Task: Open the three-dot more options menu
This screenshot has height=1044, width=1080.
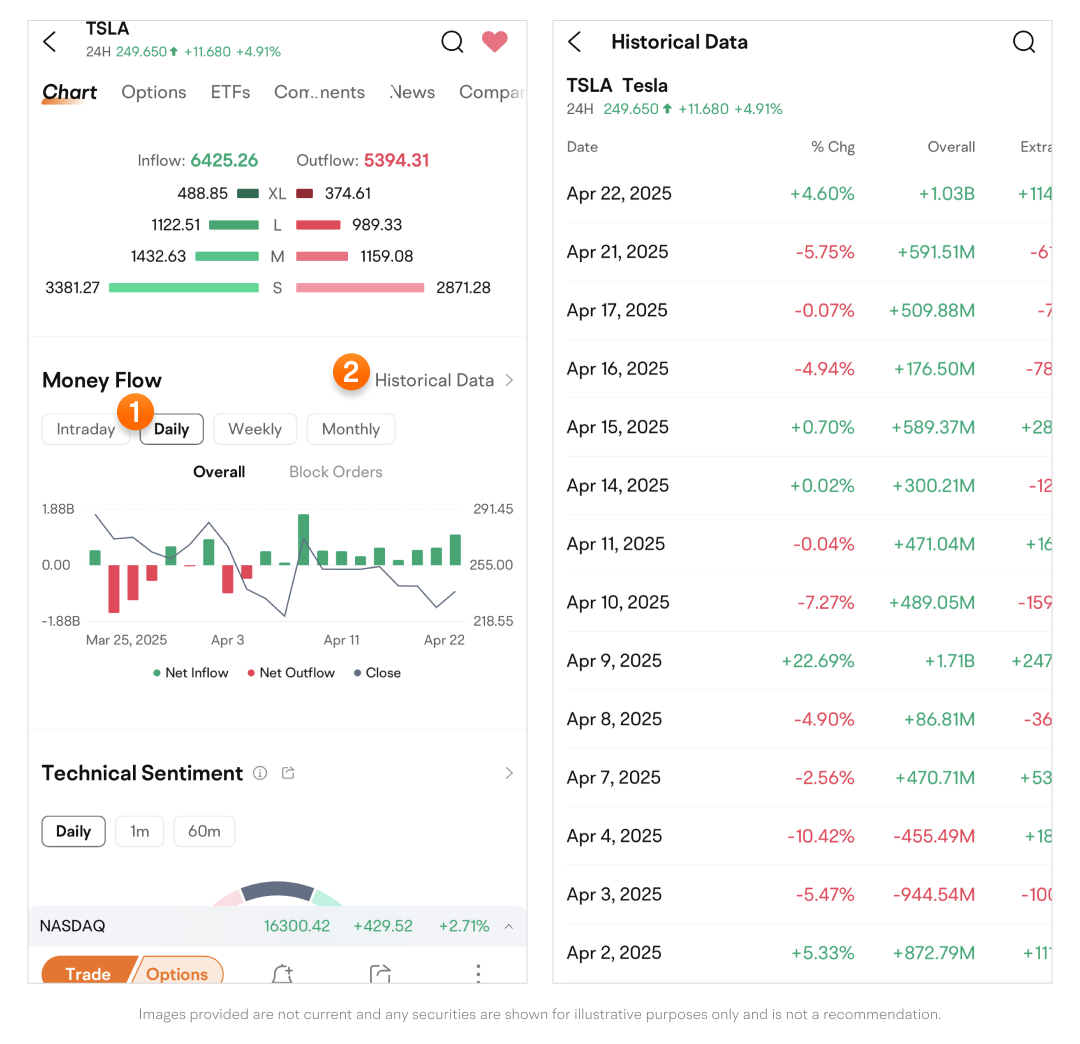Action: pyautogui.click(x=478, y=974)
